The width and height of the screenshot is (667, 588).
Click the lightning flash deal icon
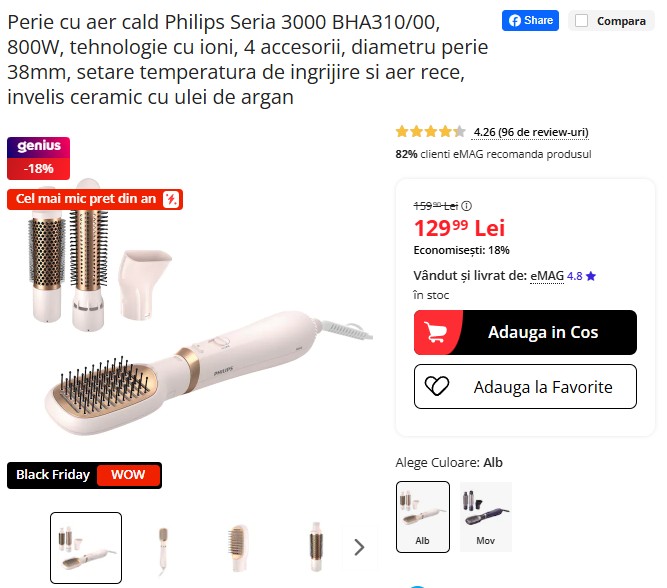click(x=171, y=199)
